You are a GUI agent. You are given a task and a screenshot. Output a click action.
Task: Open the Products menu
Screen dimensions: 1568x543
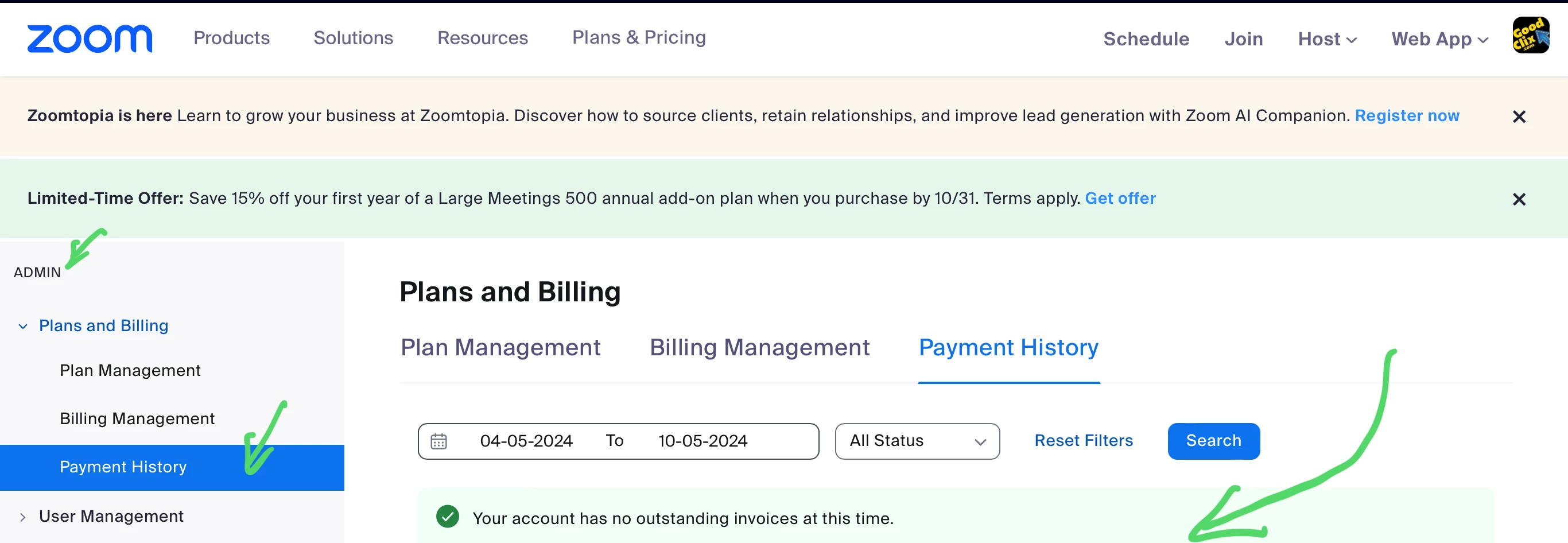point(231,38)
